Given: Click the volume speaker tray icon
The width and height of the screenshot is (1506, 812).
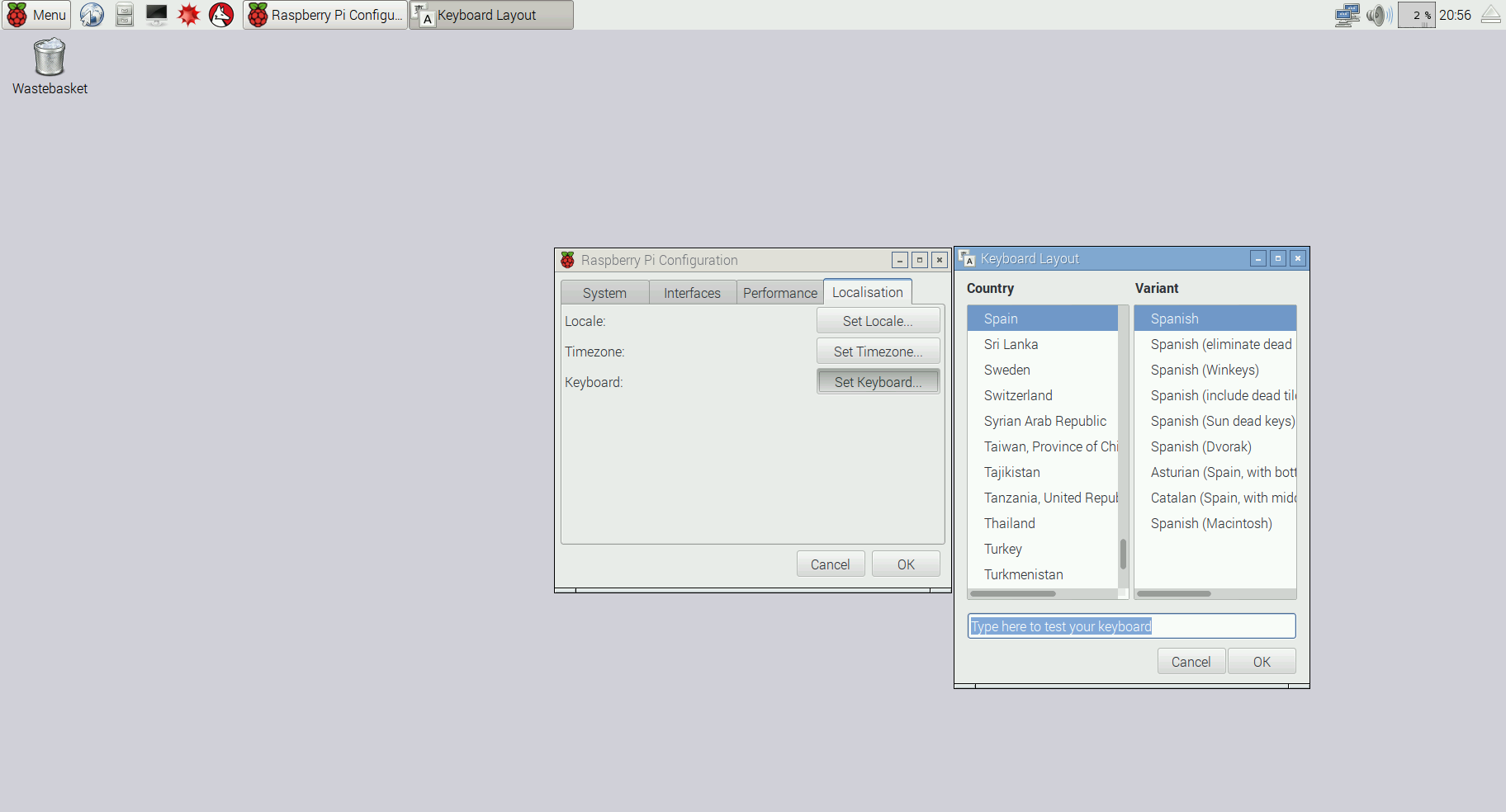Looking at the screenshot, I should pyautogui.click(x=1379, y=15).
